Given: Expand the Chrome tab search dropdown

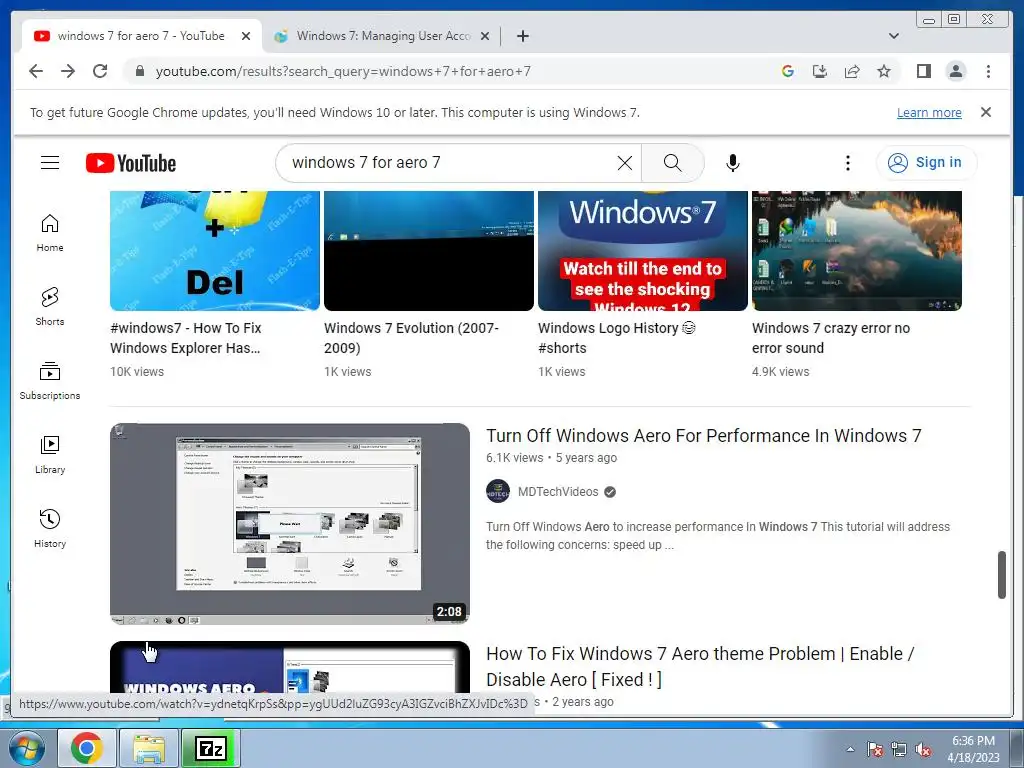Looking at the screenshot, I should pos(894,36).
